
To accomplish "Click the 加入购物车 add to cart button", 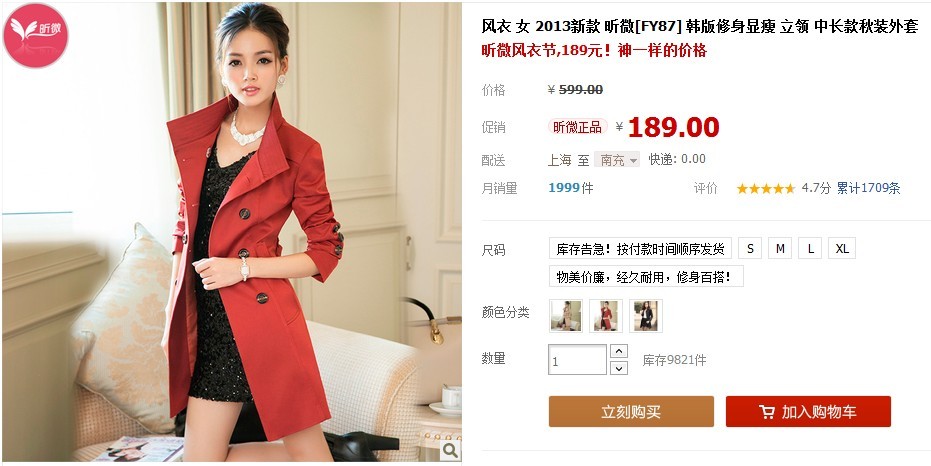I will pyautogui.click(x=808, y=411).
